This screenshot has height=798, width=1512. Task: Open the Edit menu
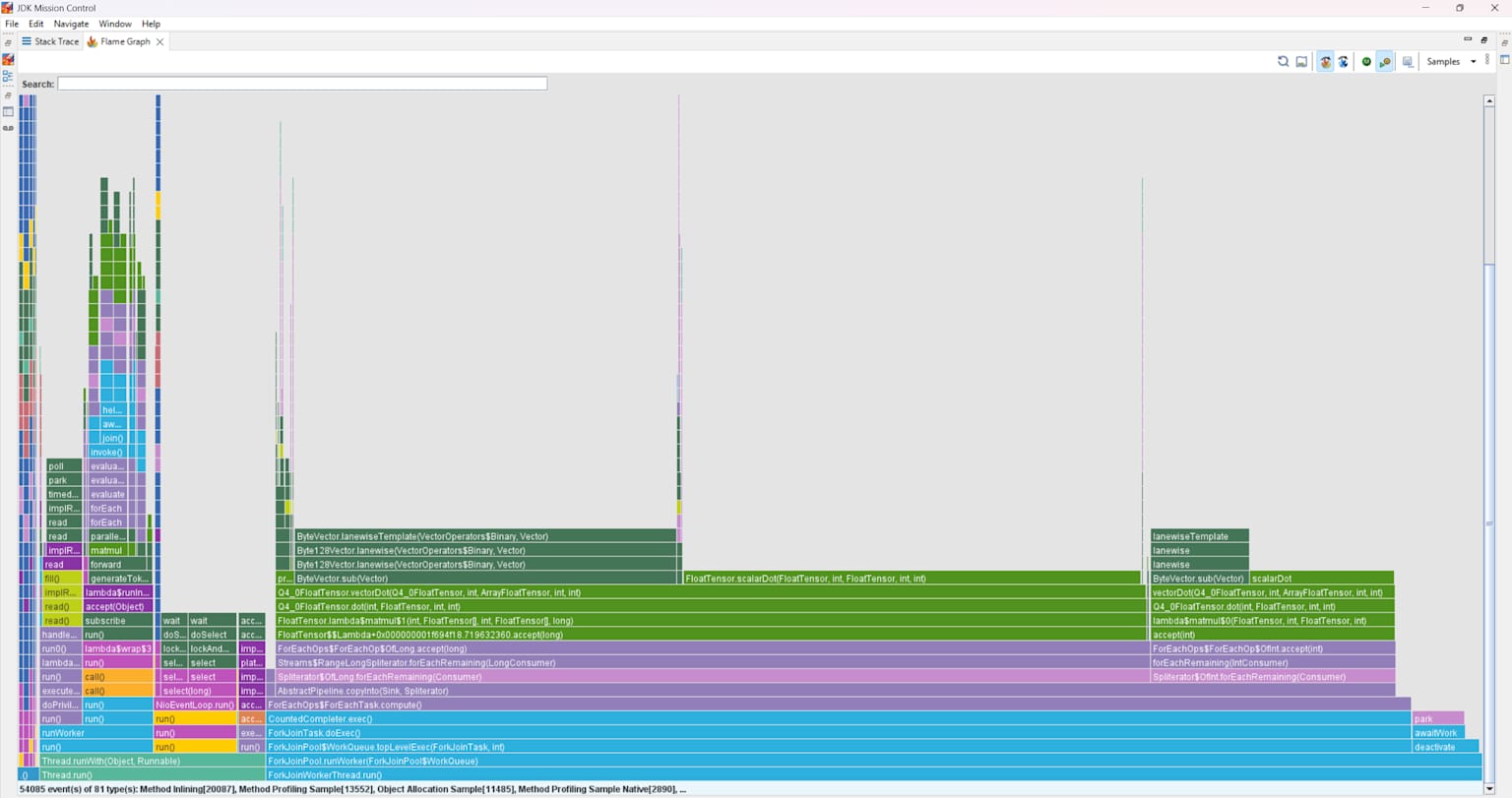point(35,24)
